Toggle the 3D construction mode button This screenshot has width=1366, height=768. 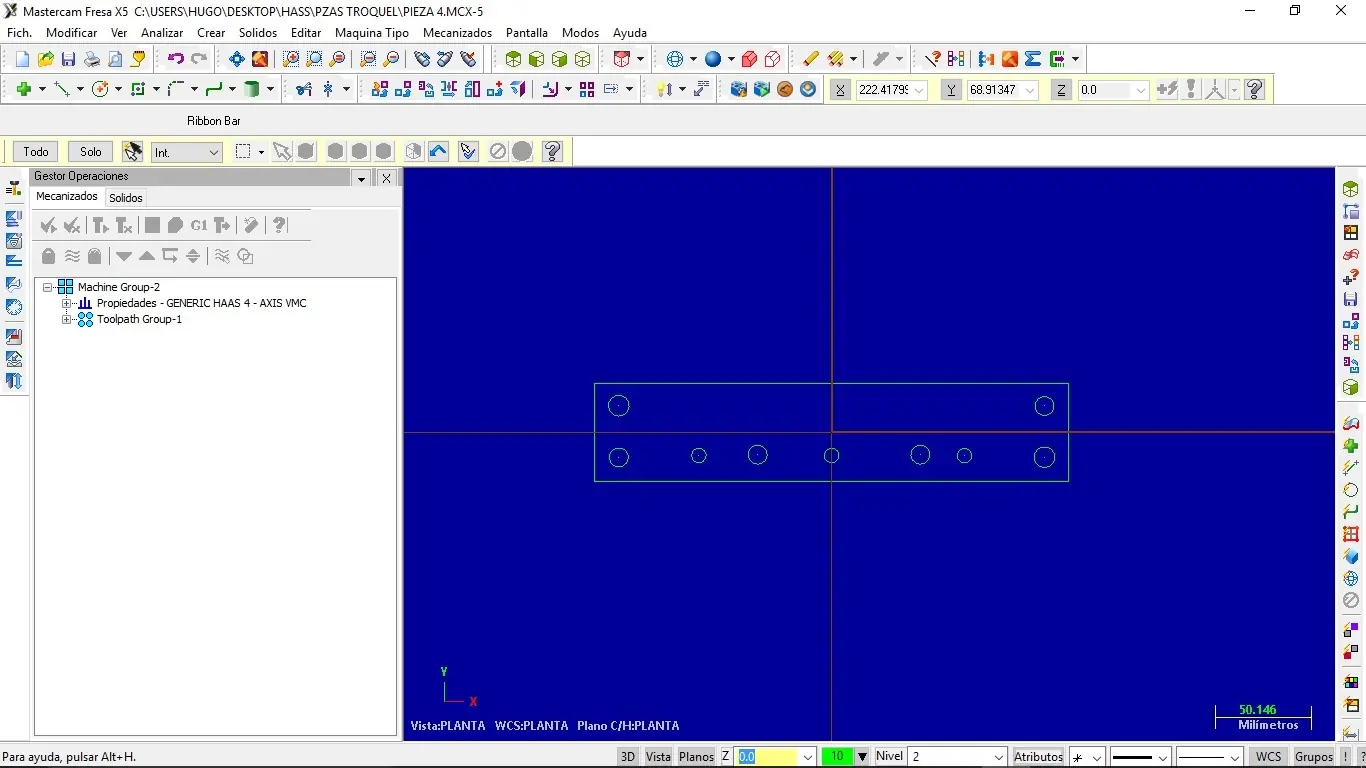628,756
